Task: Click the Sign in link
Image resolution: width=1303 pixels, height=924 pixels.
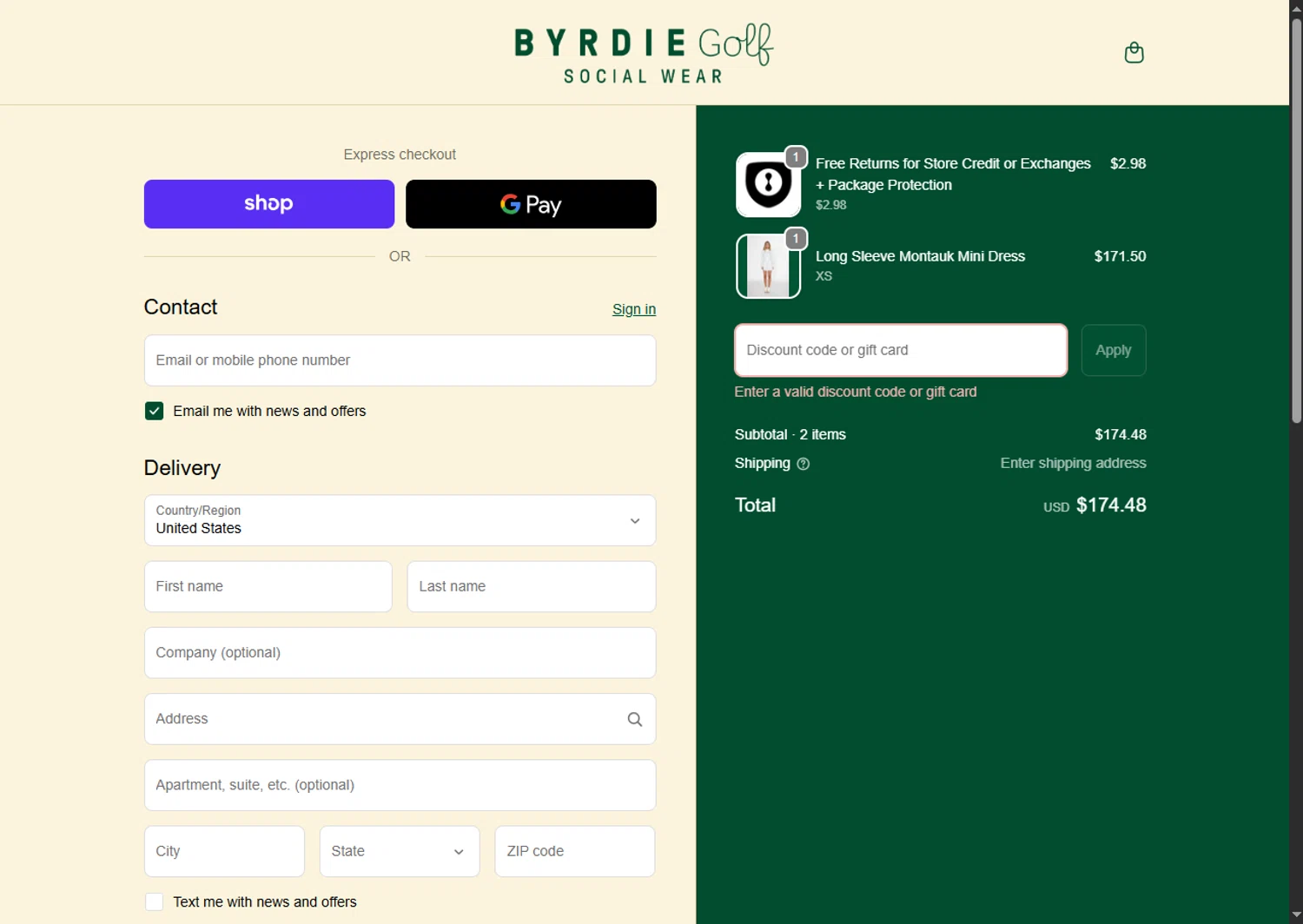Action: tap(634, 309)
